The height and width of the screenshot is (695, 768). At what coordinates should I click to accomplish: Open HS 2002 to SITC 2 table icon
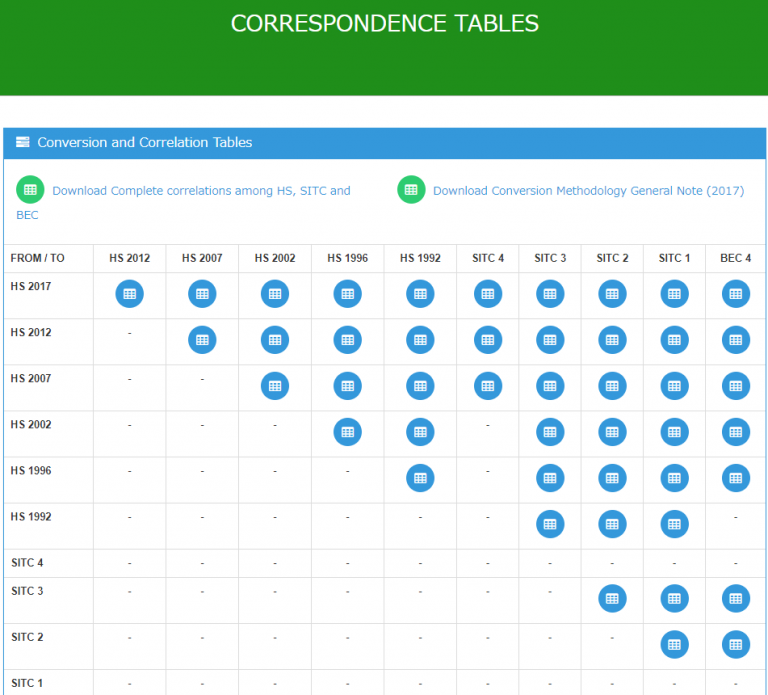tap(612, 432)
